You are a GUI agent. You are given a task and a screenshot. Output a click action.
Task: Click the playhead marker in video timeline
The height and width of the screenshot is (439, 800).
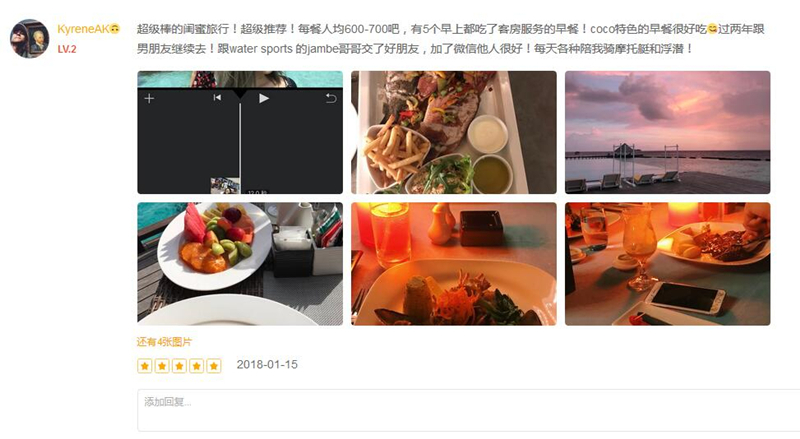click(x=240, y=94)
